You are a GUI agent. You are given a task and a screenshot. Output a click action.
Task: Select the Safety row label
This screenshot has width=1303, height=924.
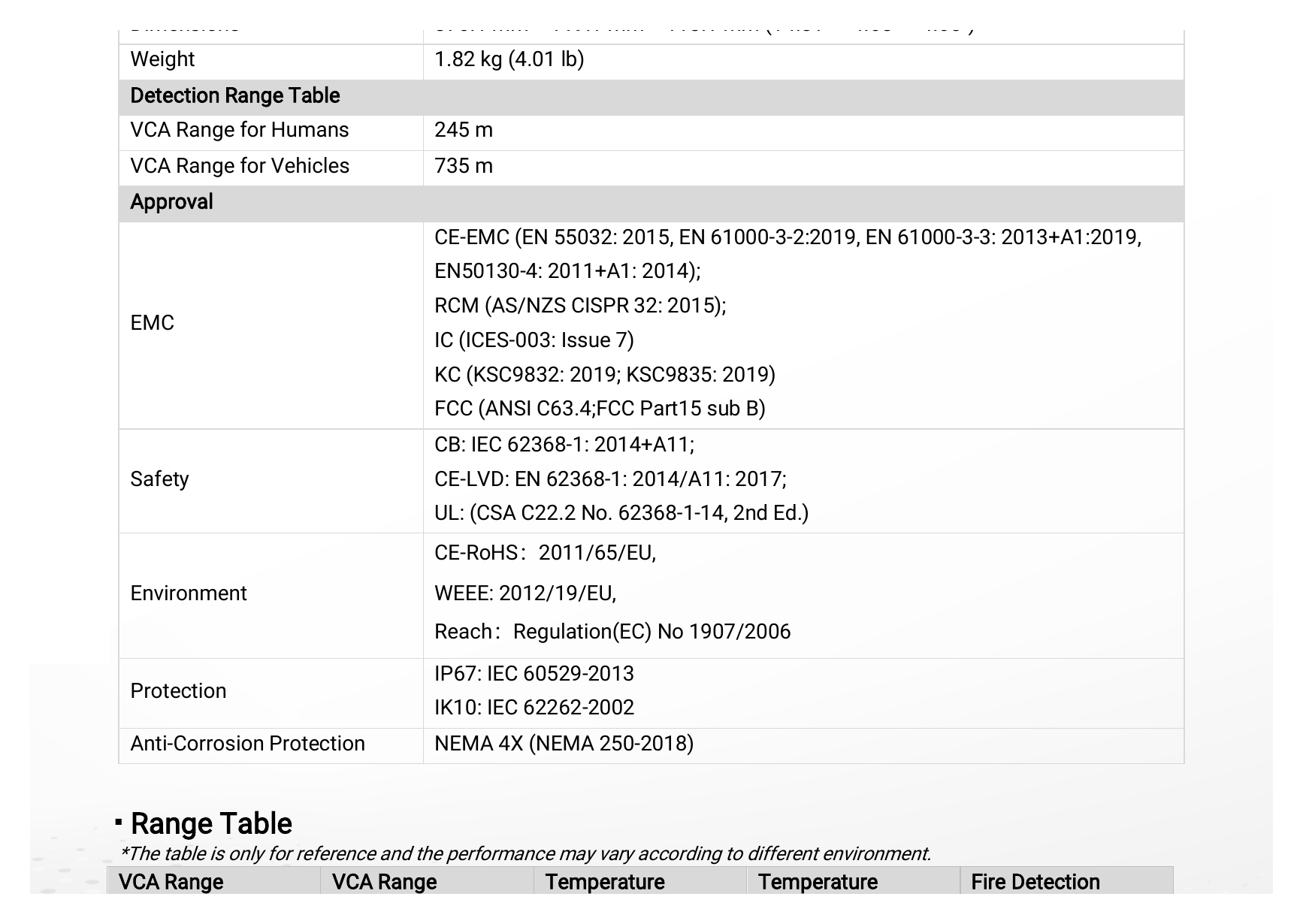pyautogui.click(x=159, y=479)
